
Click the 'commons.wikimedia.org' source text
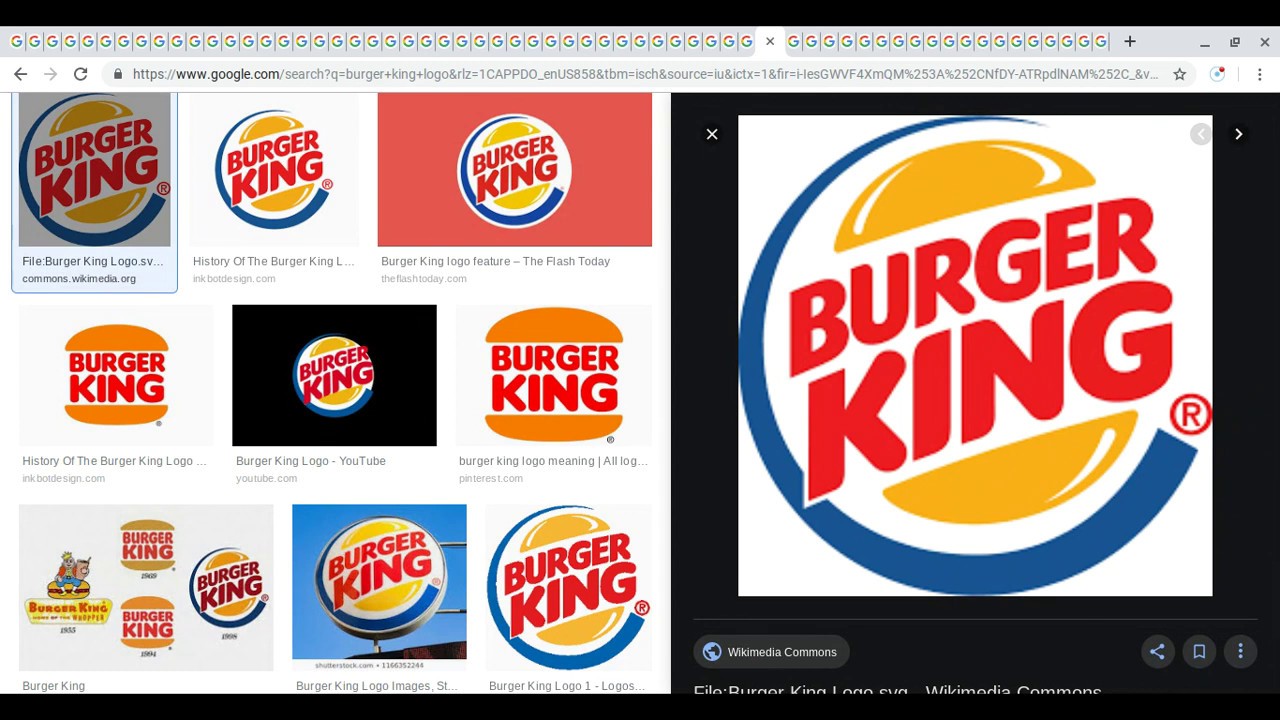click(79, 279)
